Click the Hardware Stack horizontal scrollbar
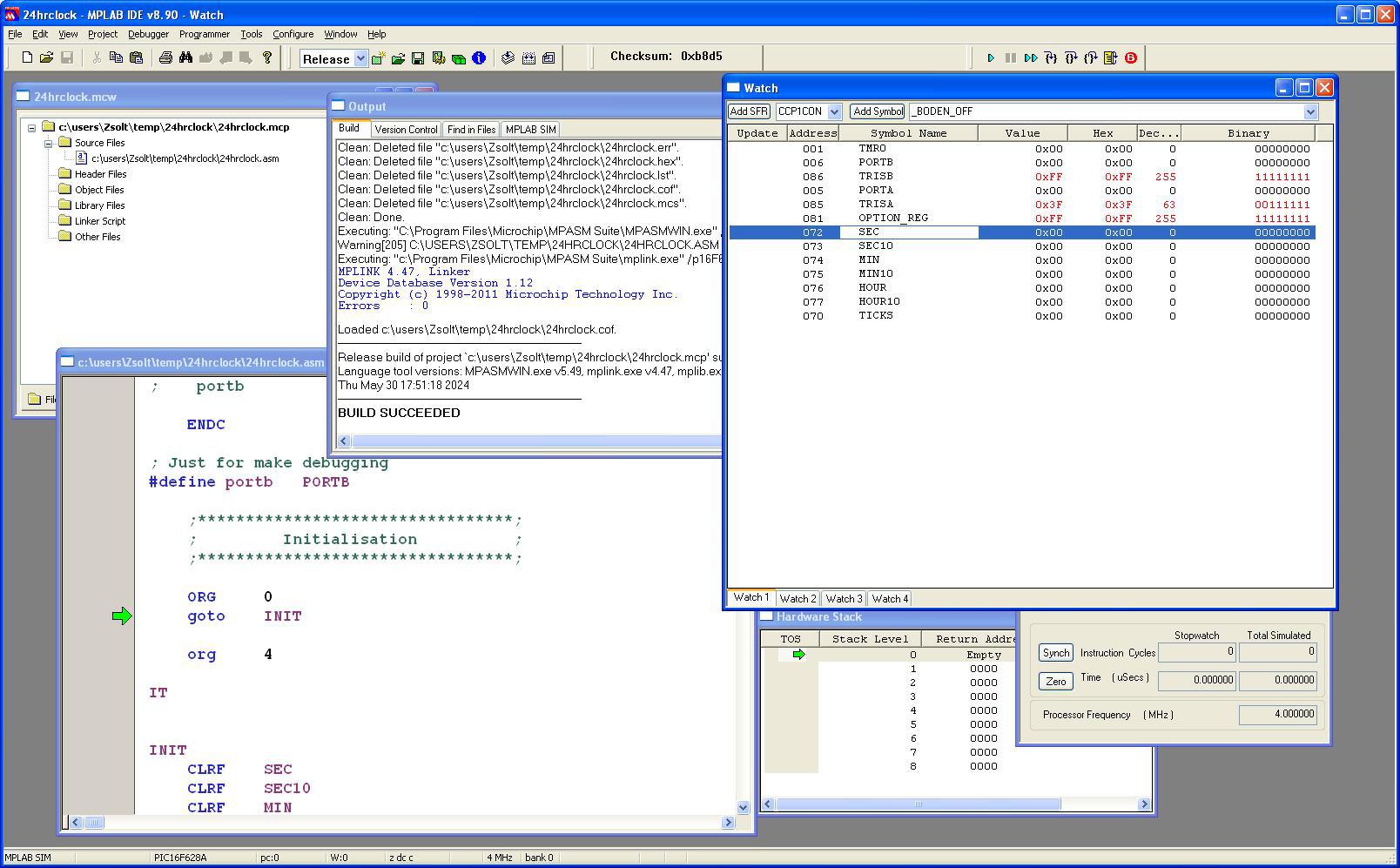The width and height of the screenshot is (1400, 868). click(x=918, y=804)
